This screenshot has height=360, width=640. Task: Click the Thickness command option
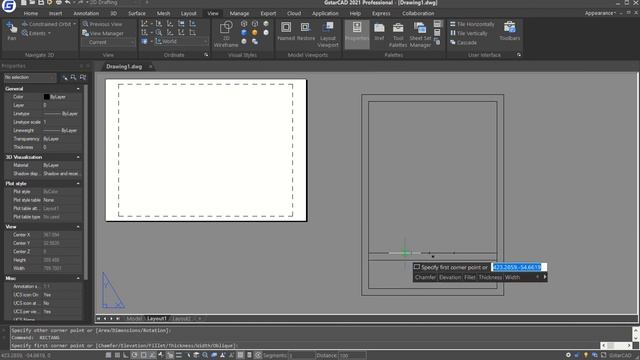click(x=490, y=277)
